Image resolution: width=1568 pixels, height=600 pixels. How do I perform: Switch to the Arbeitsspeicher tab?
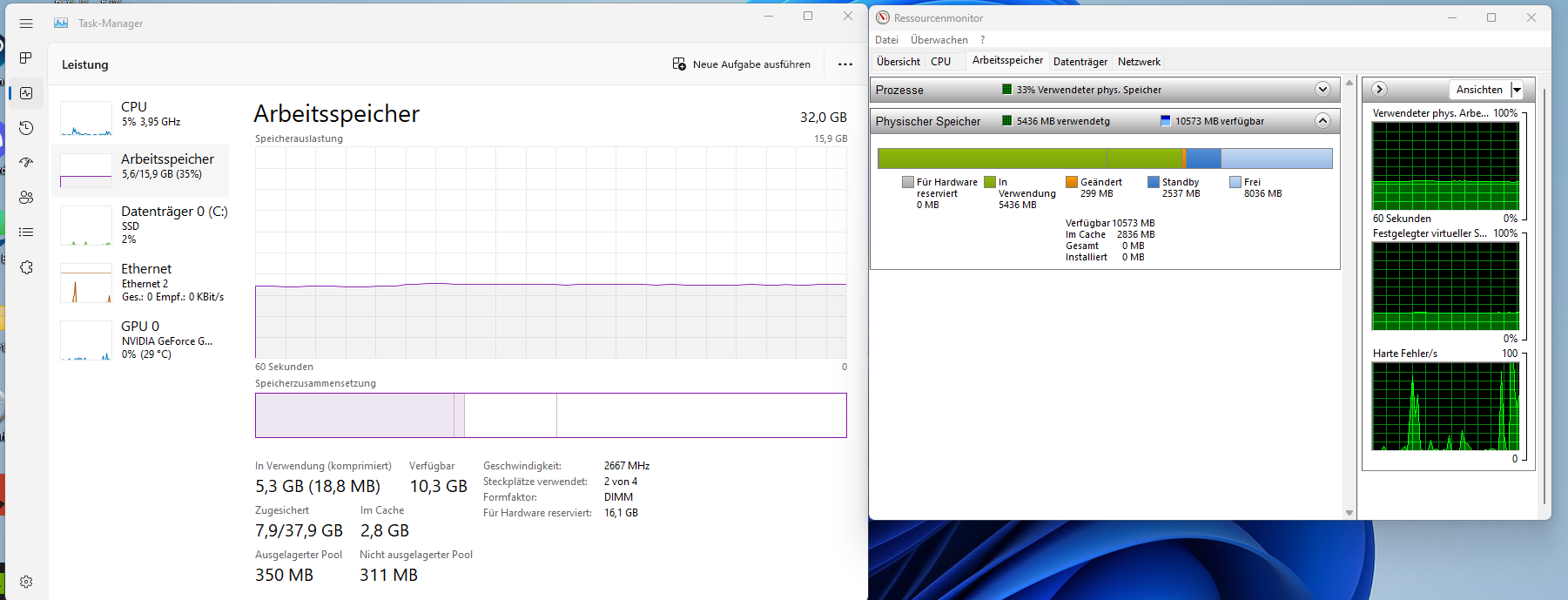point(1007,60)
